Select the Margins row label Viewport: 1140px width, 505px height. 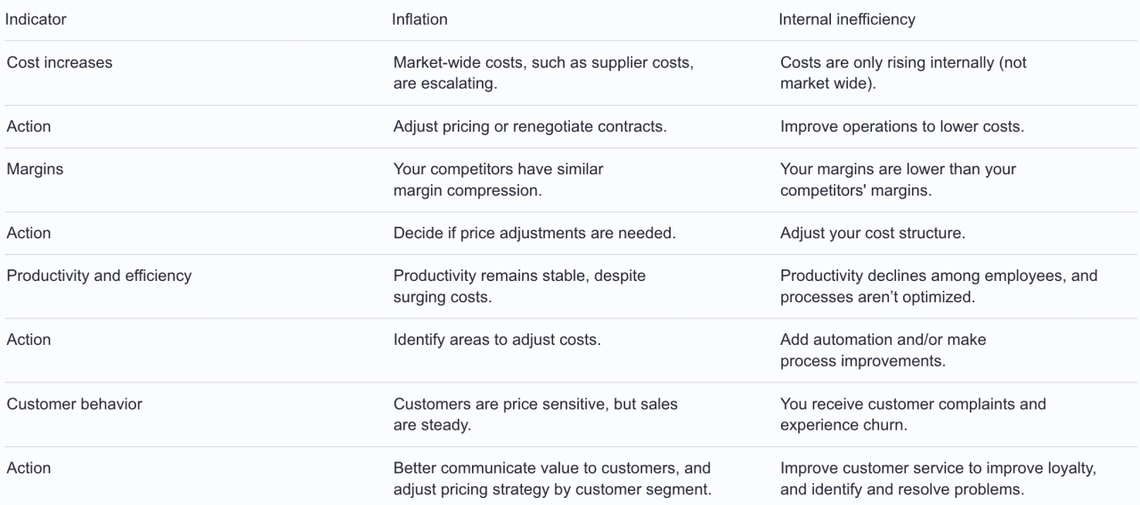coord(35,169)
